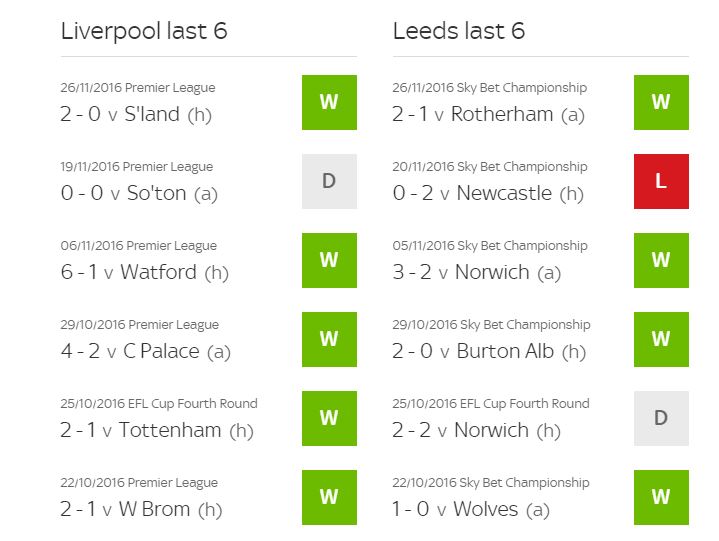Click the grey D badge for Leeds v Norwich EFL Cup
This screenshot has width=719, height=541.
click(661, 418)
